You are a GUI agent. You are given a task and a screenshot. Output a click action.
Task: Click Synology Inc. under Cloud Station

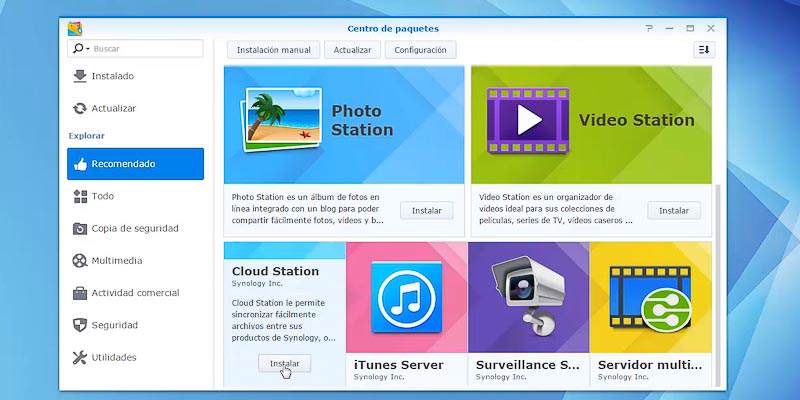(x=257, y=283)
